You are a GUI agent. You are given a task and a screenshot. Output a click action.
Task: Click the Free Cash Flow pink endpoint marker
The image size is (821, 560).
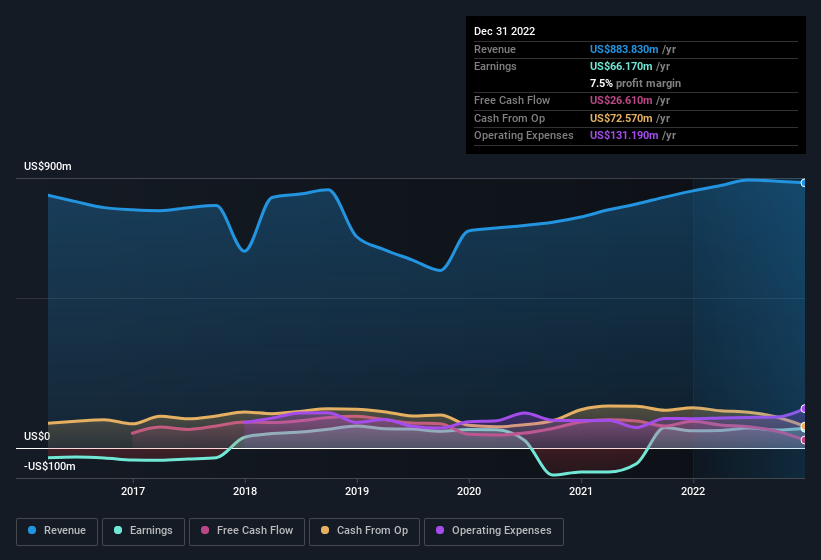coord(804,440)
